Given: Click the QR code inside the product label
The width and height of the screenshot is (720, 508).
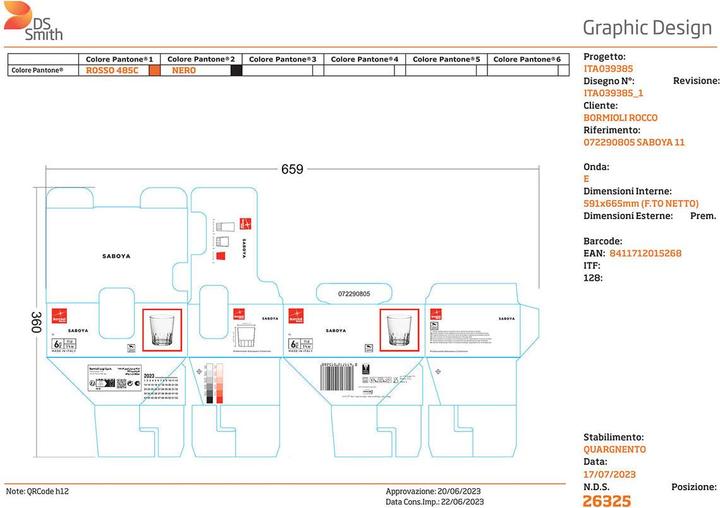Looking at the screenshot, I should click(x=121, y=384).
